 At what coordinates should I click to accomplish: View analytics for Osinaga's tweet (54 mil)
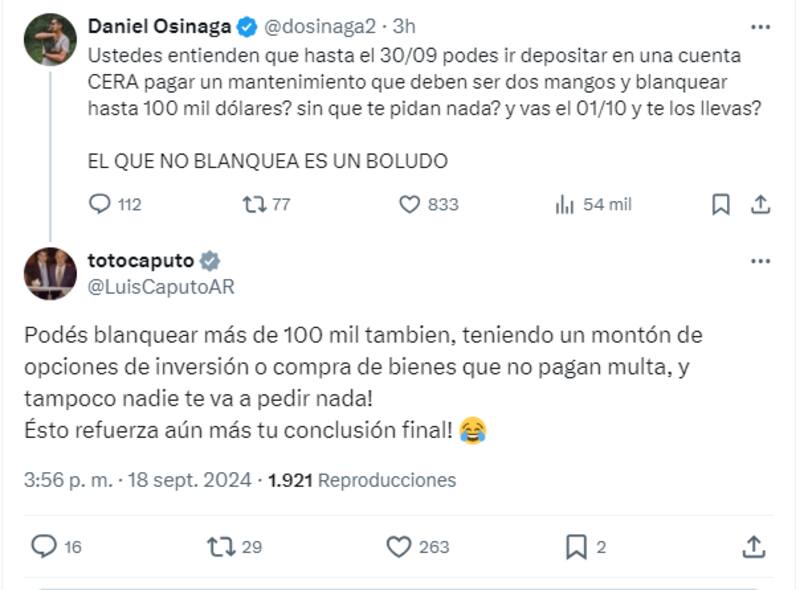point(565,204)
